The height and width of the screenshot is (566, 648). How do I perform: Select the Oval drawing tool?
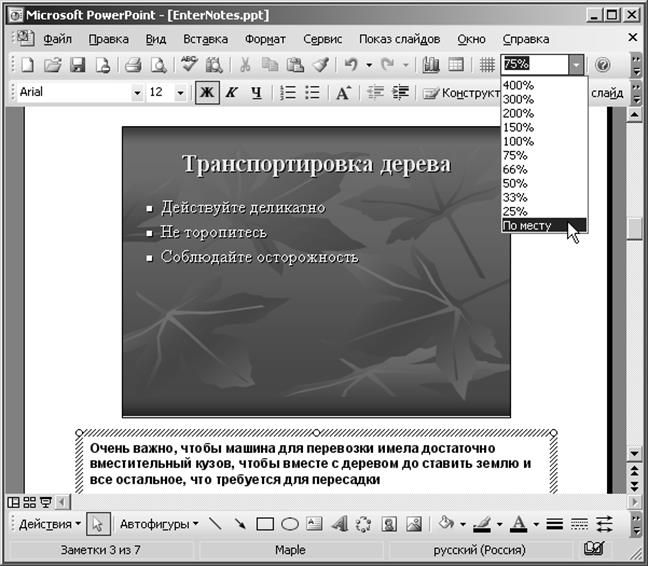(x=289, y=523)
